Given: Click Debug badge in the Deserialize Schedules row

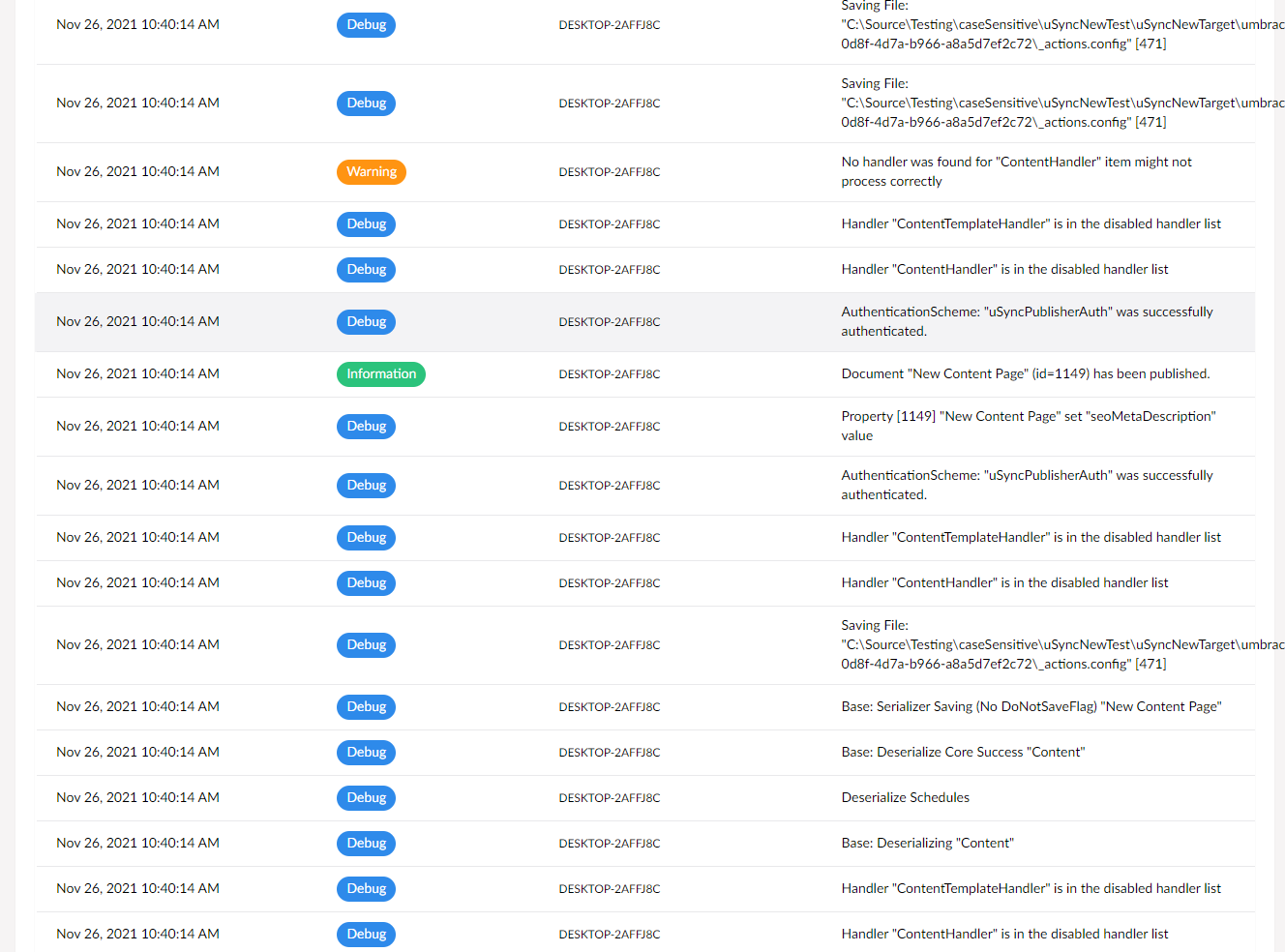Looking at the screenshot, I should (366, 798).
